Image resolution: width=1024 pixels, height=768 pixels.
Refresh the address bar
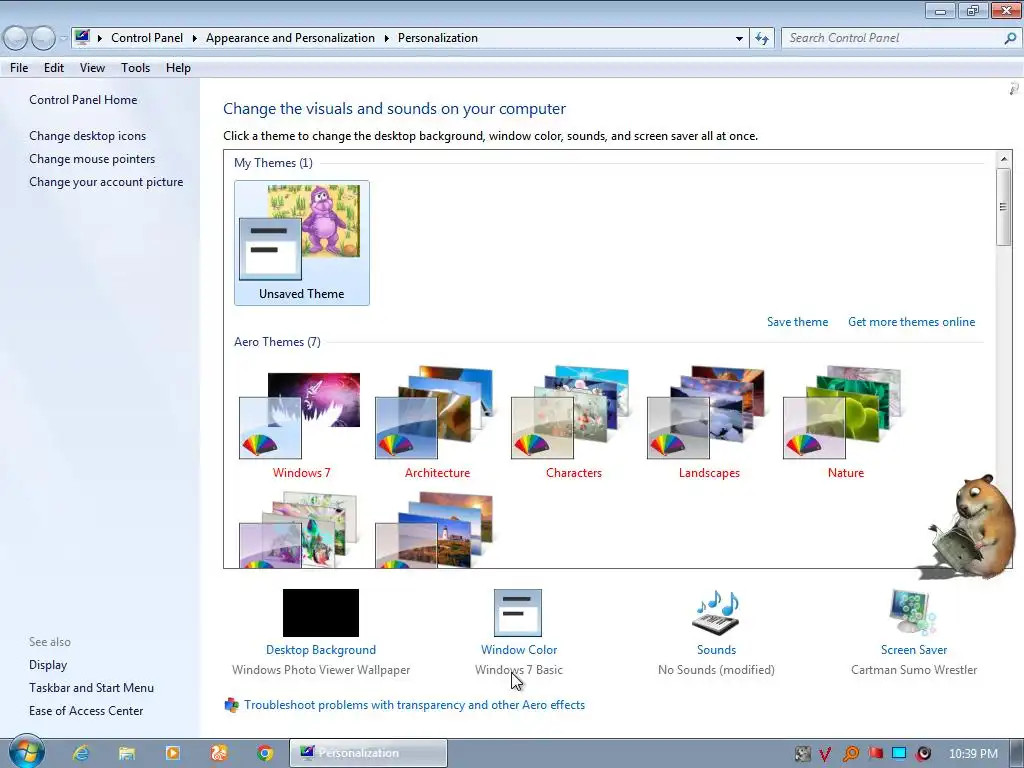click(x=761, y=39)
